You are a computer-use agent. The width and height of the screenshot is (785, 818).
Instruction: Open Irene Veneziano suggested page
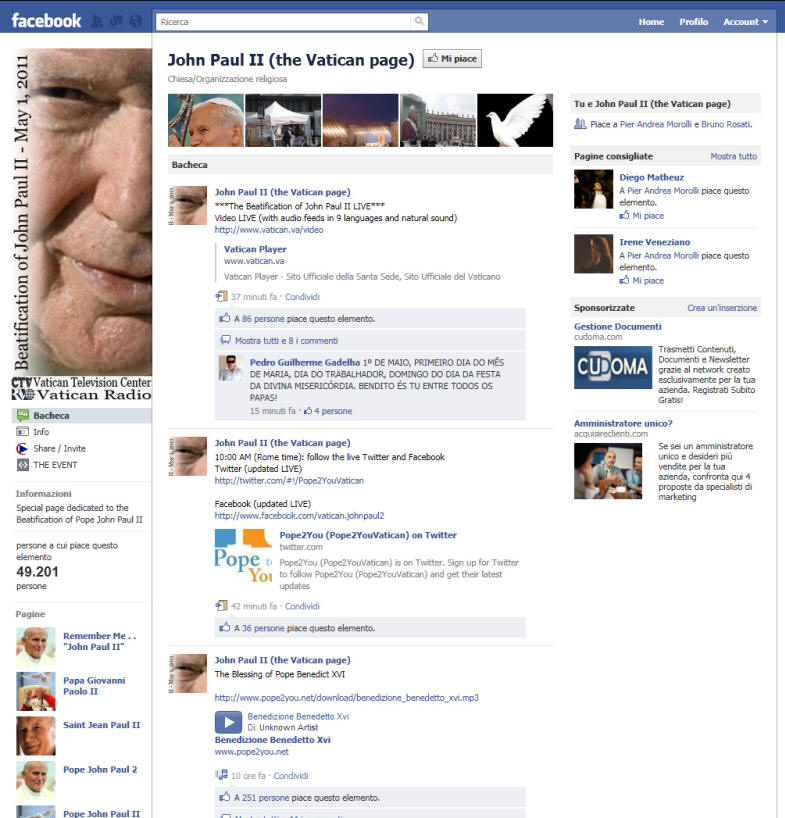655,242
